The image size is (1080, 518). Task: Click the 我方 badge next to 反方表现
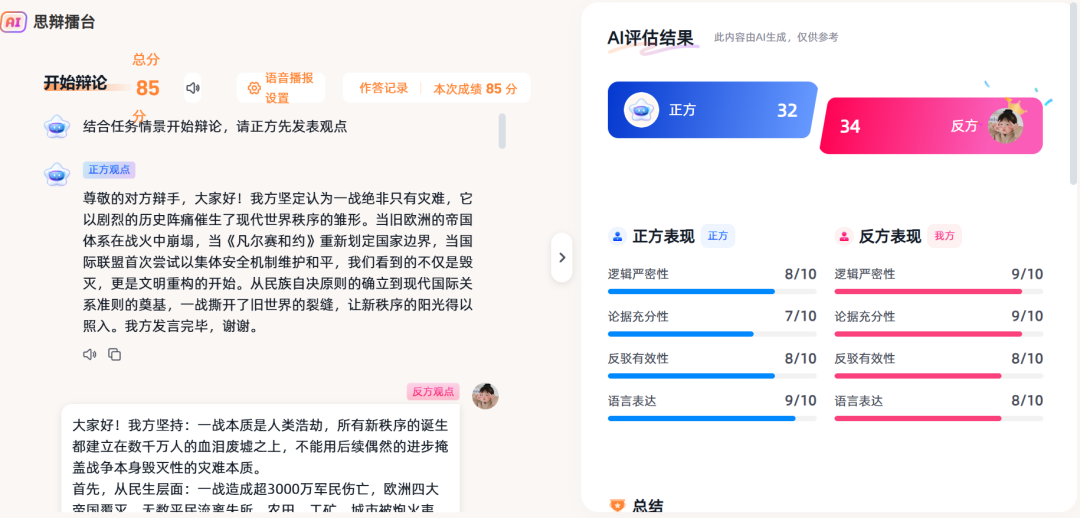click(x=944, y=236)
